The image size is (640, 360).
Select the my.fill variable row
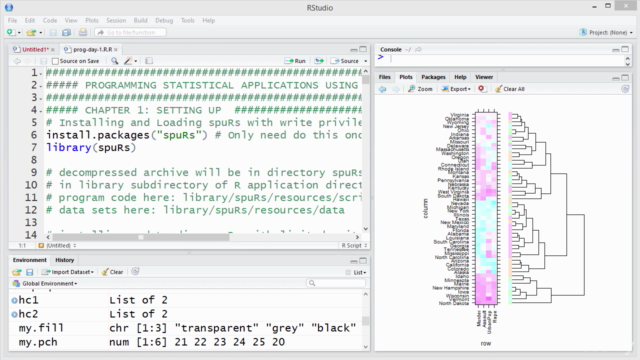click(186, 328)
